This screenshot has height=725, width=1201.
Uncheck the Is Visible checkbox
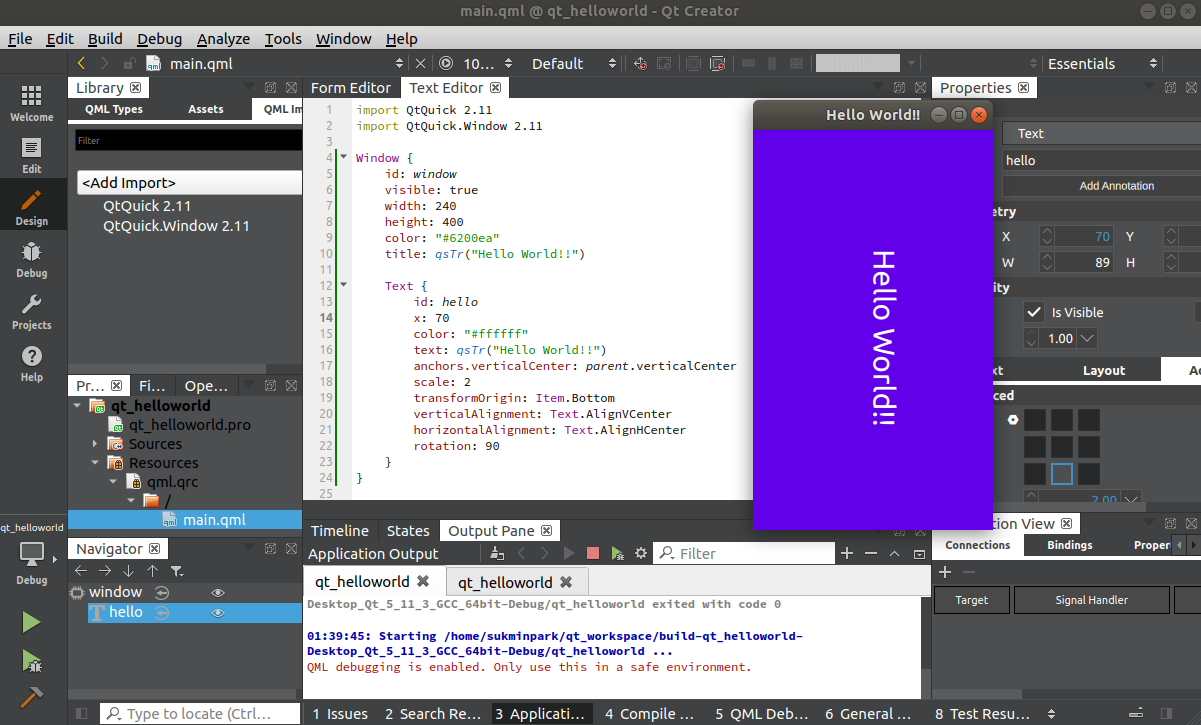(x=1034, y=312)
